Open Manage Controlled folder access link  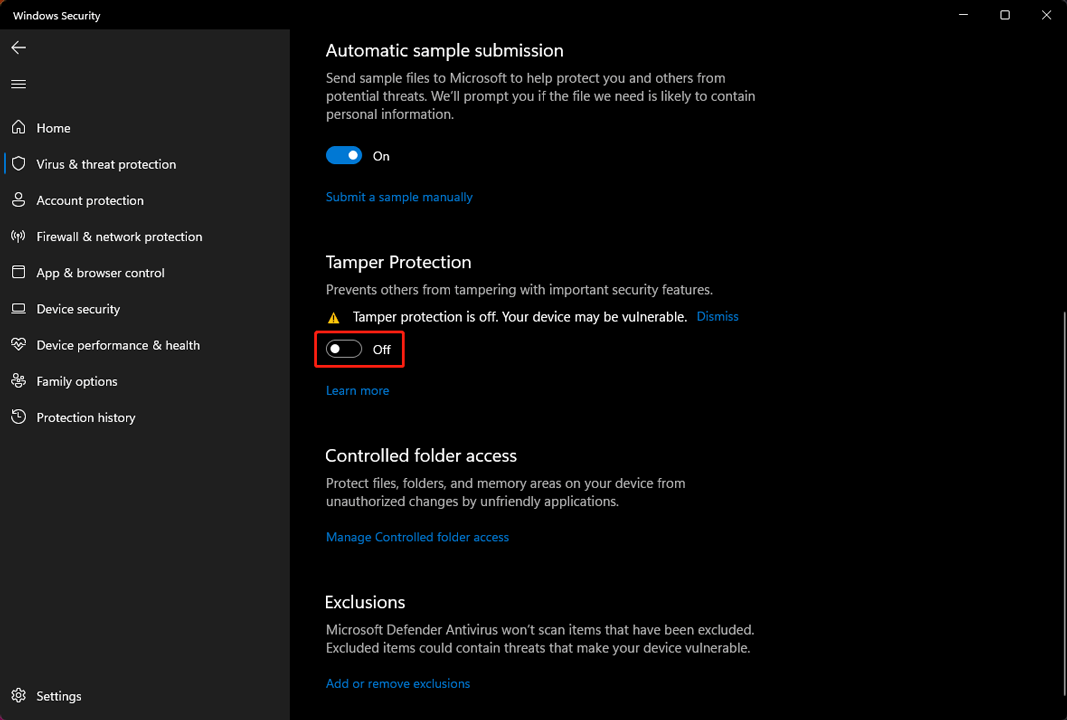(417, 537)
